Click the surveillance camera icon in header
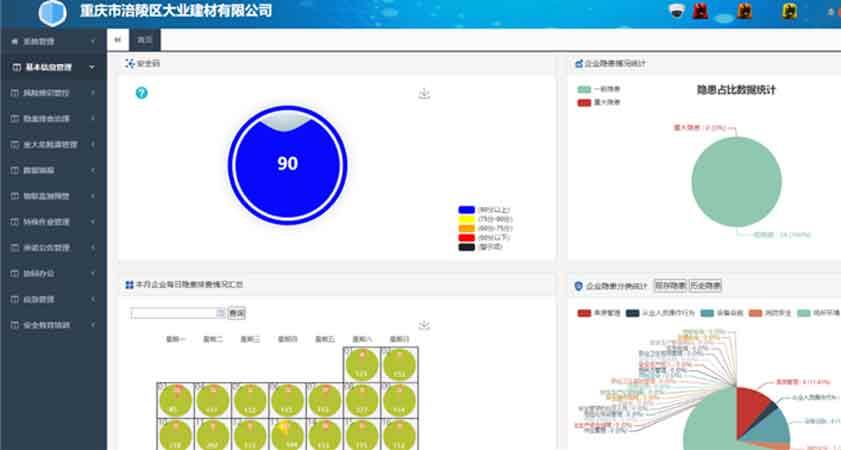 tap(677, 12)
